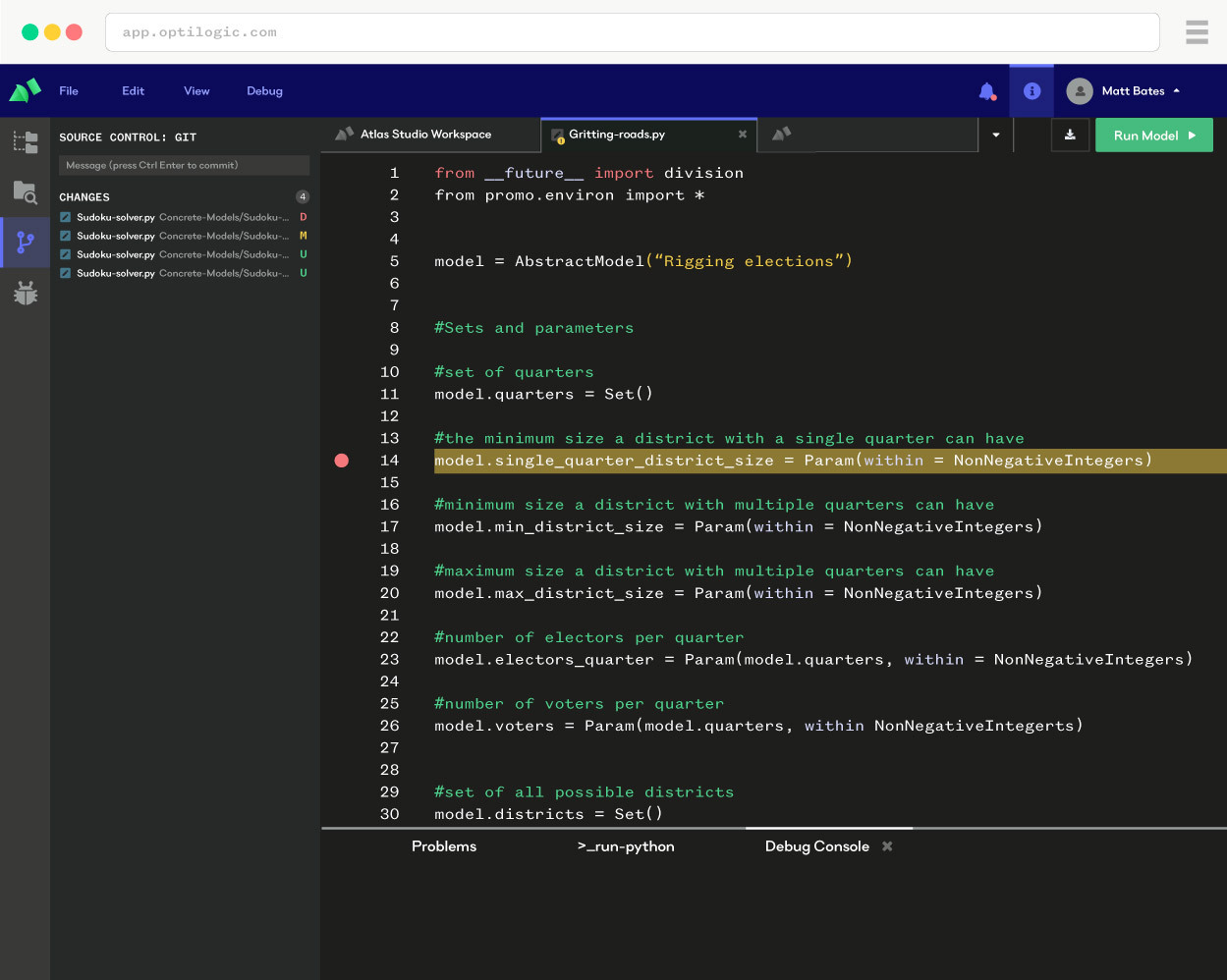
Task: Click the 'model.voters' code line
Action: tap(758, 726)
